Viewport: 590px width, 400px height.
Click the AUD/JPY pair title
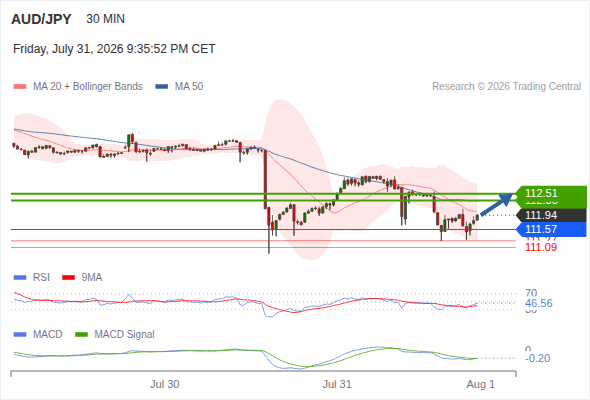tap(41, 19)
